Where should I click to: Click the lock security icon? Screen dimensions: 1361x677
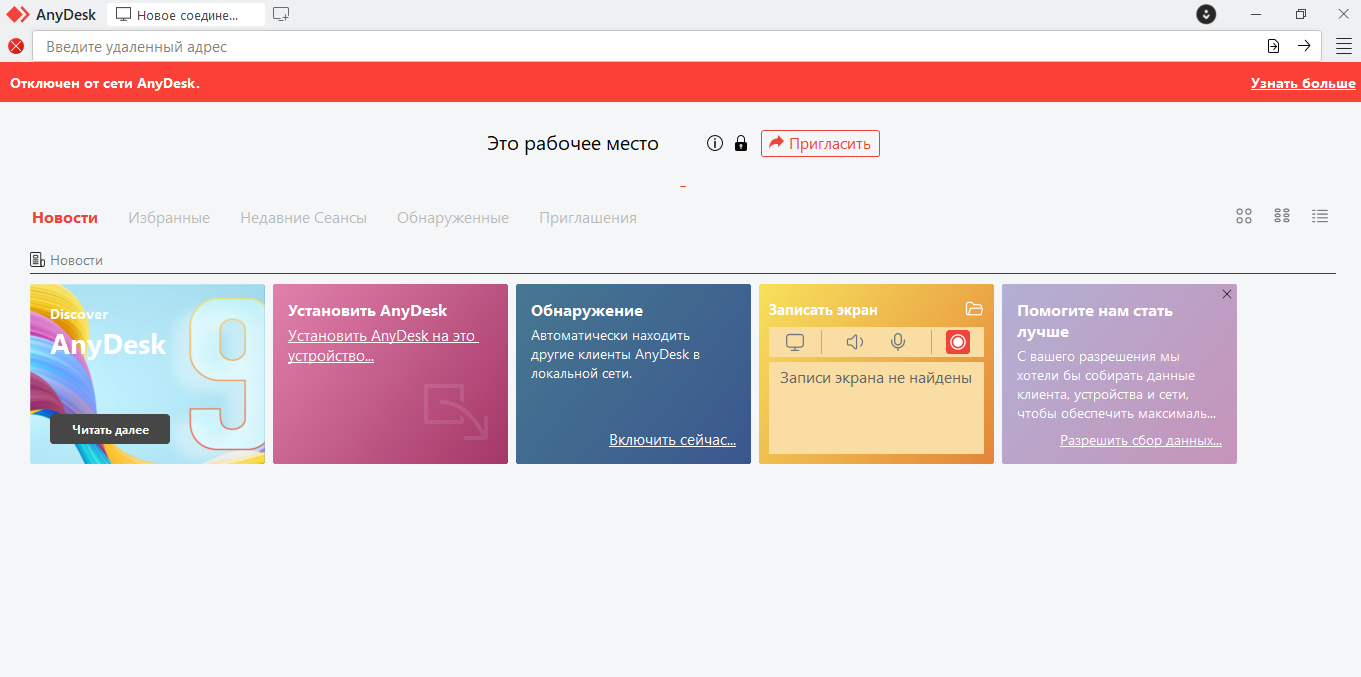click(741, 143)
